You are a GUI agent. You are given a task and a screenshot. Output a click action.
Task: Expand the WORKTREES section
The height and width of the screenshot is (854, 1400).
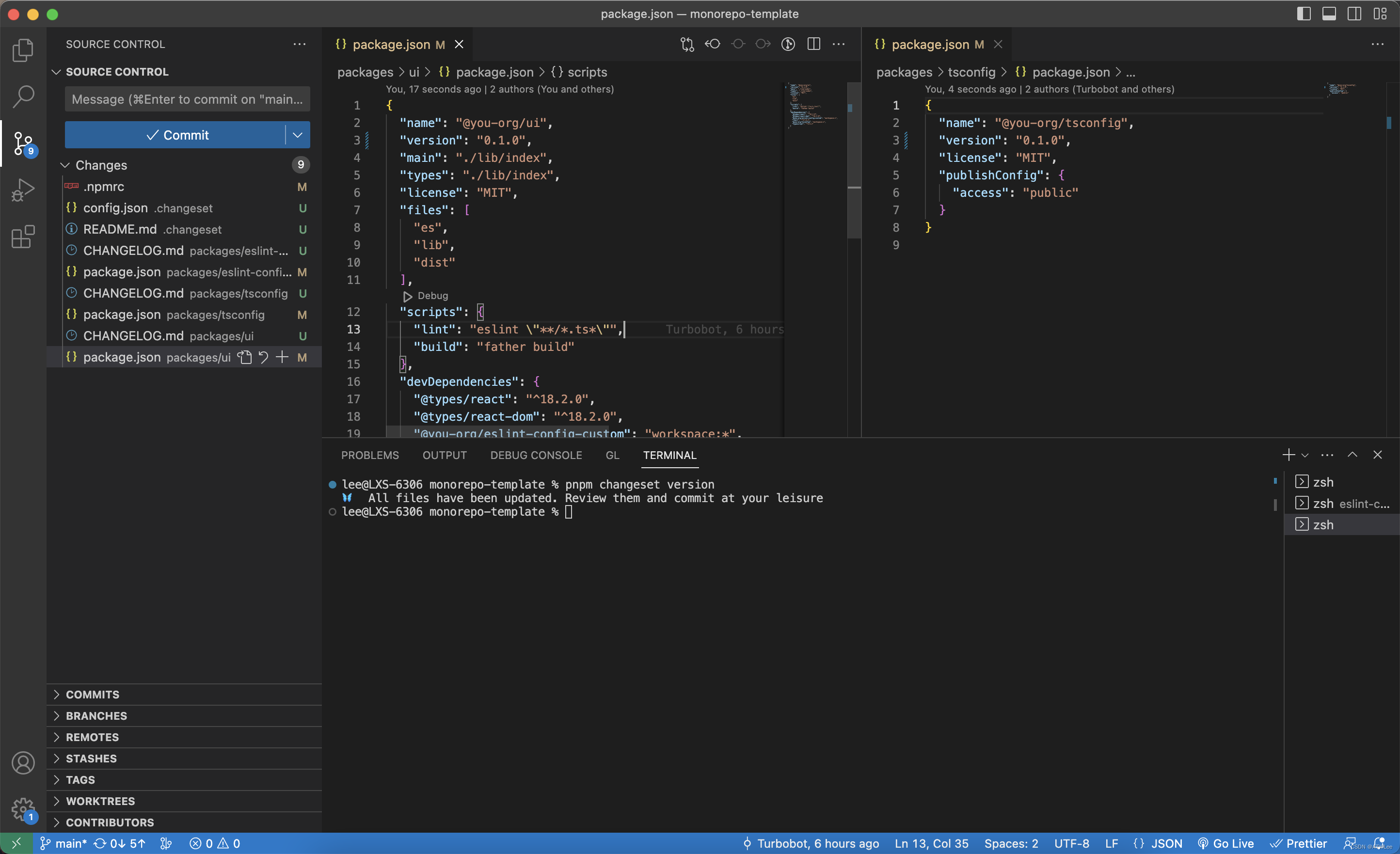(x=184, y=801)
